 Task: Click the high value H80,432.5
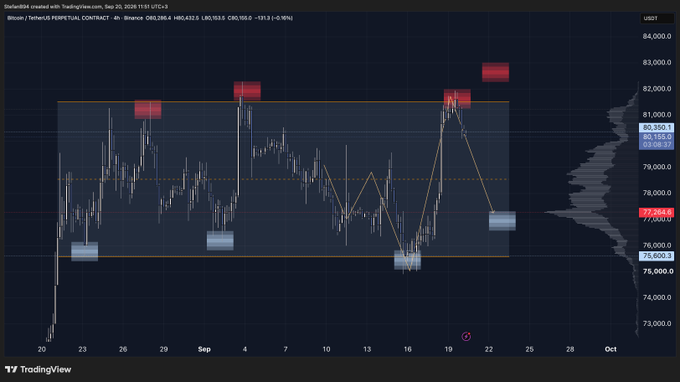(186, 18)
